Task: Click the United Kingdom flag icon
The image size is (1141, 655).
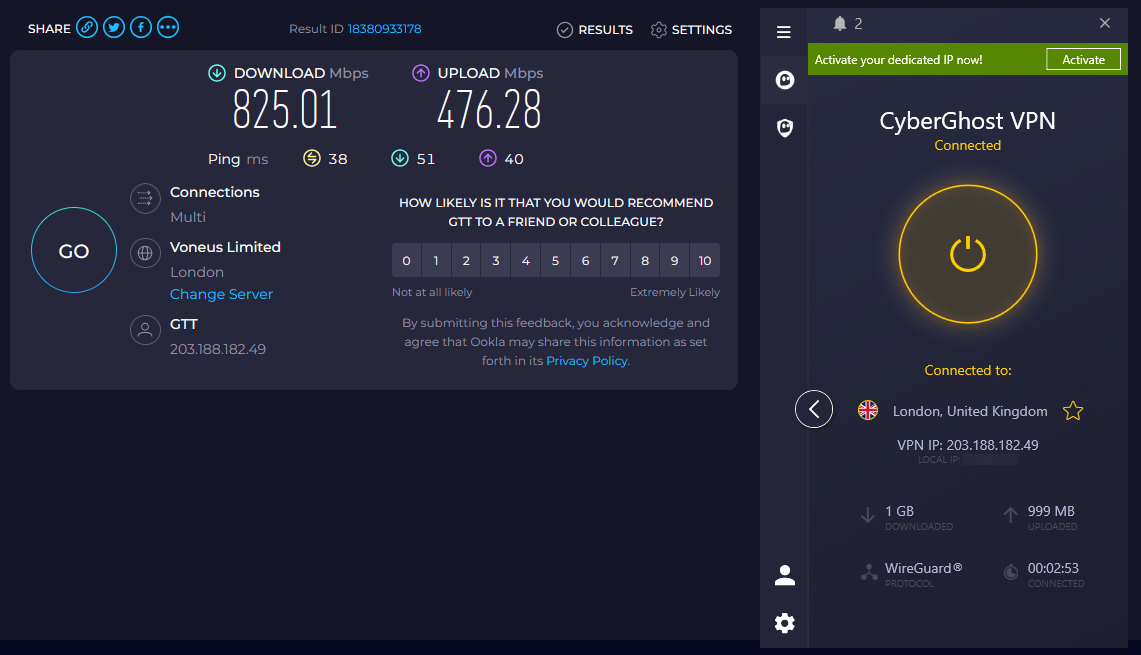Action: coord(867,410)
